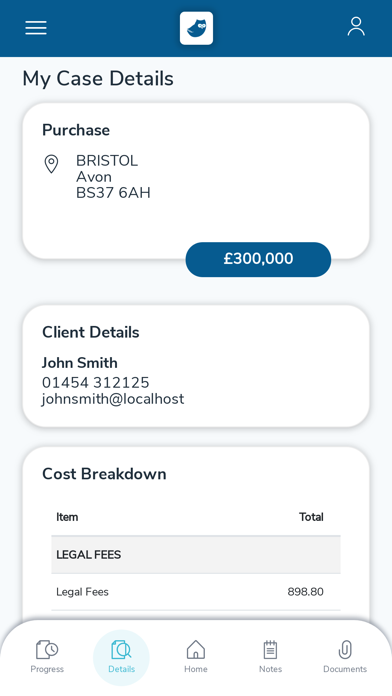Click the £300,000 price button
The width and height of the screenshot is (392, 696).
(258, 259)
